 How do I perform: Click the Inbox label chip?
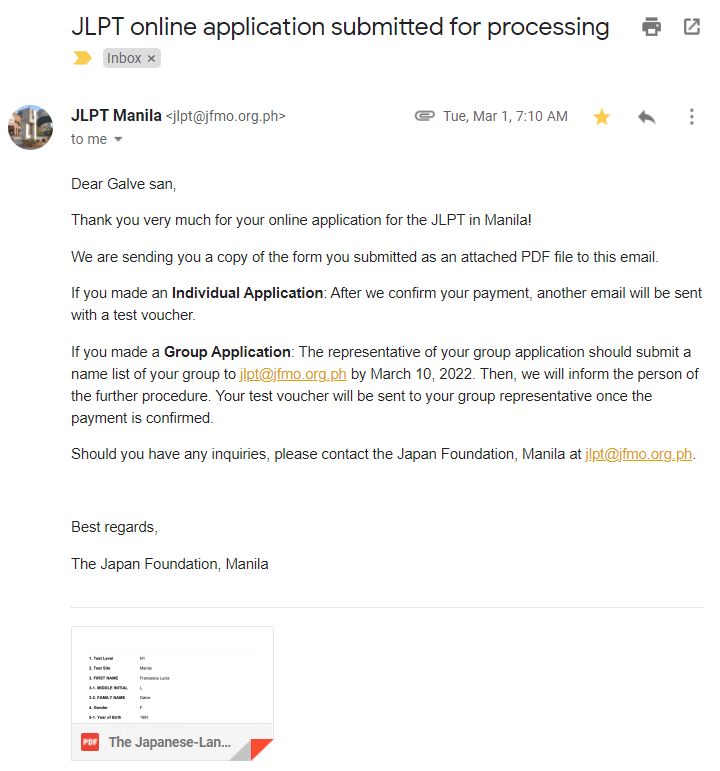(x=124, y=59)
